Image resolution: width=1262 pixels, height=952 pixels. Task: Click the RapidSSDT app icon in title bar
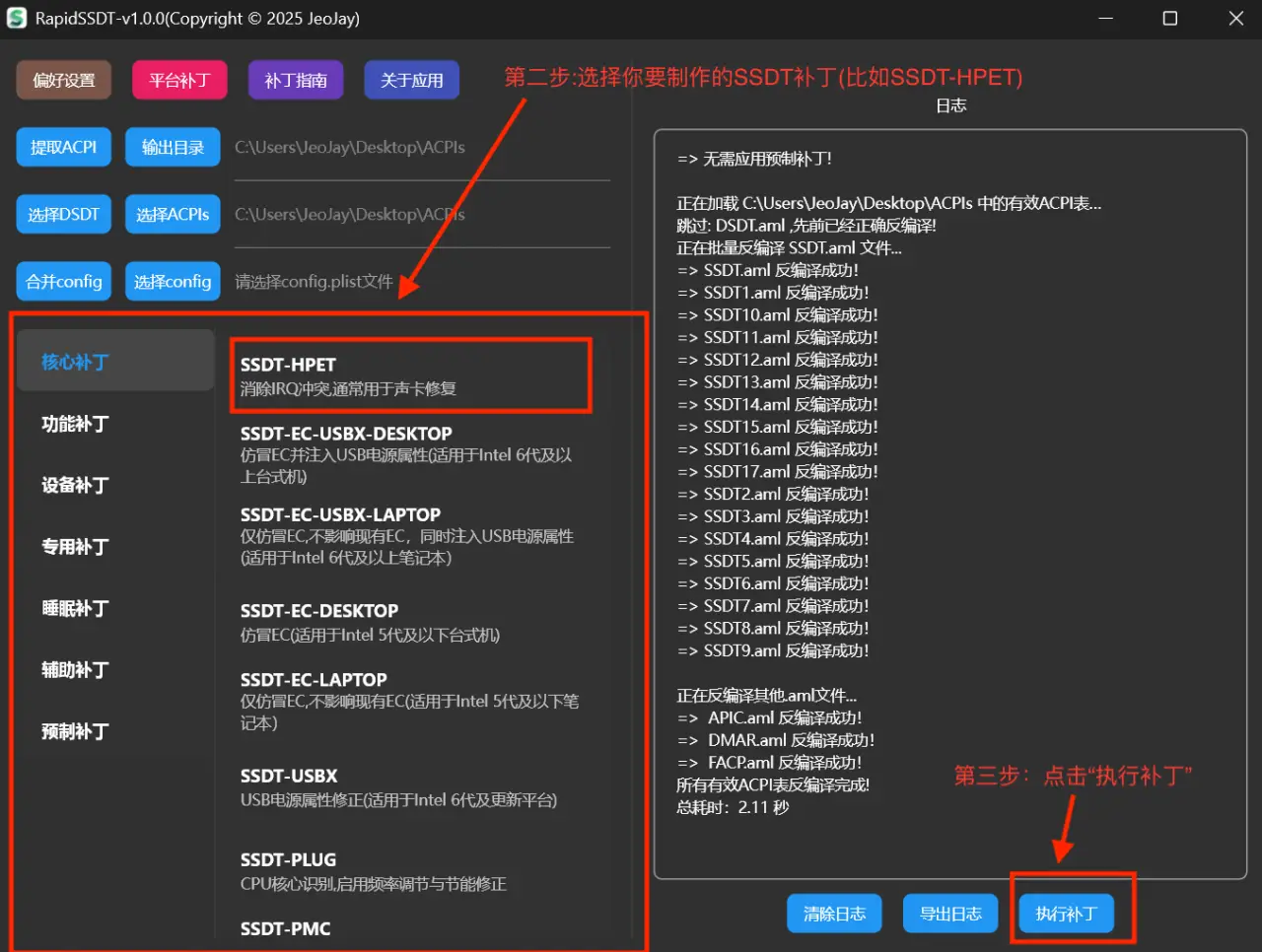tap(17, 19)
